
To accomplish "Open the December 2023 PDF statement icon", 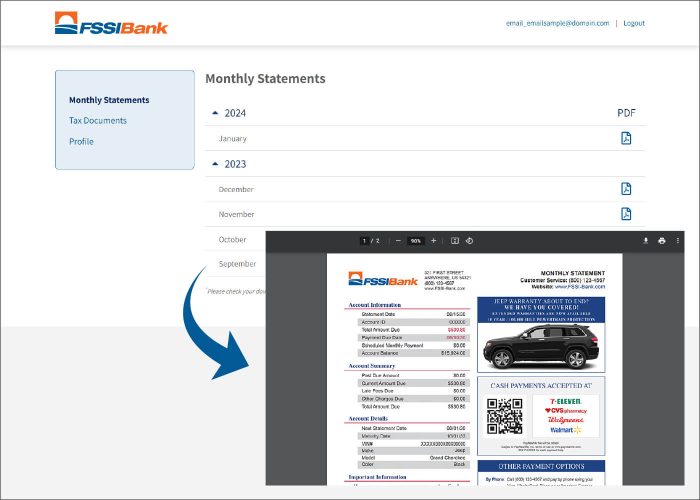I will click(x=626, y=189).
